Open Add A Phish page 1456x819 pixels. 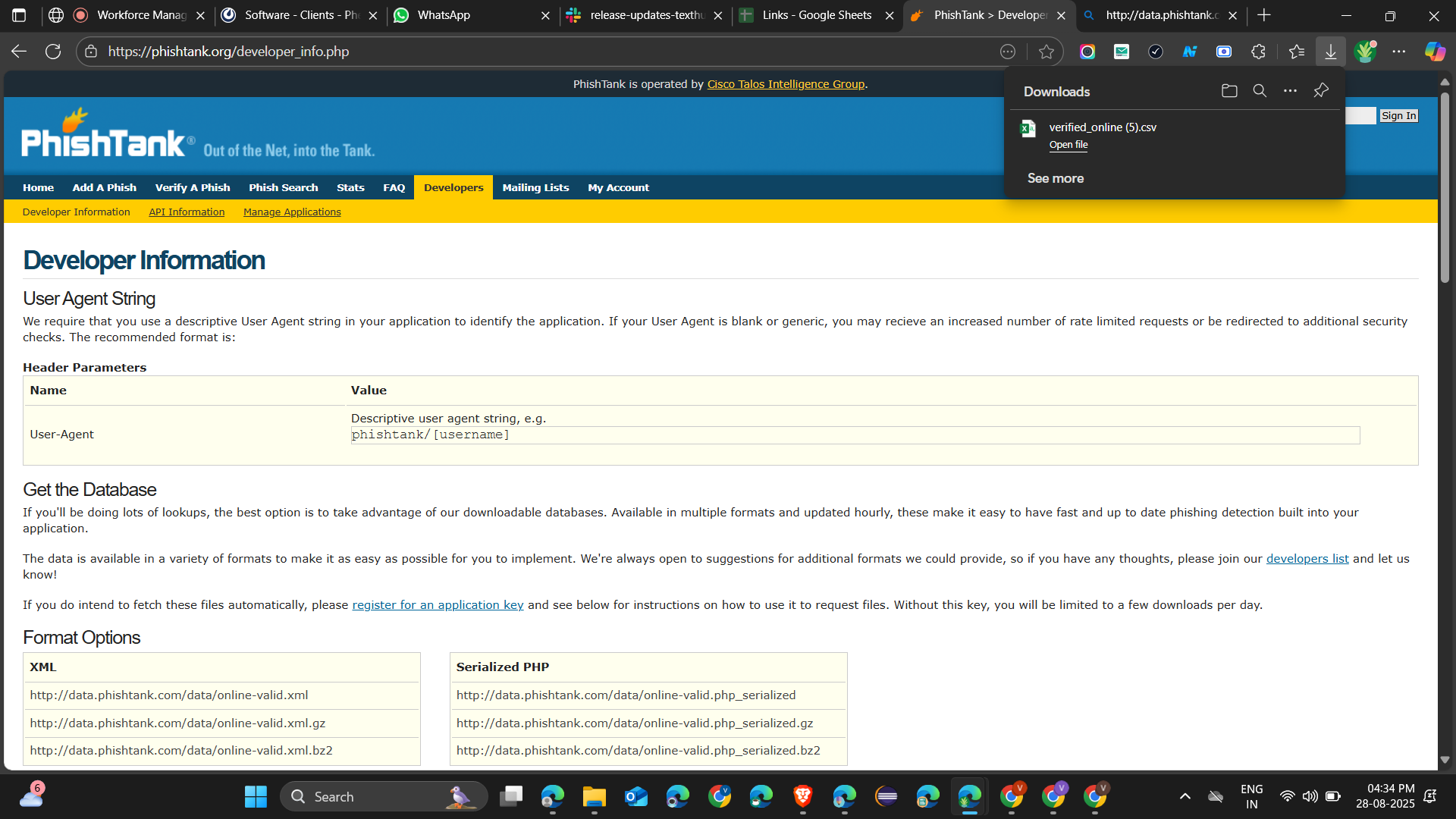[105, 187]
